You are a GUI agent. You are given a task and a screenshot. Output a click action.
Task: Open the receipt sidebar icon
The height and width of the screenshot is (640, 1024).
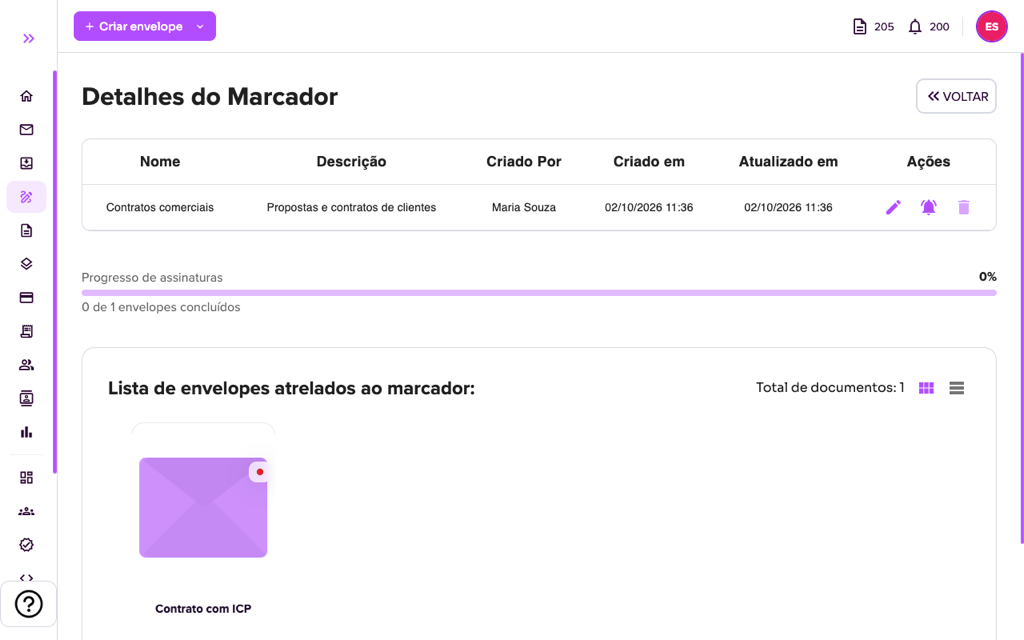[26, 331]
